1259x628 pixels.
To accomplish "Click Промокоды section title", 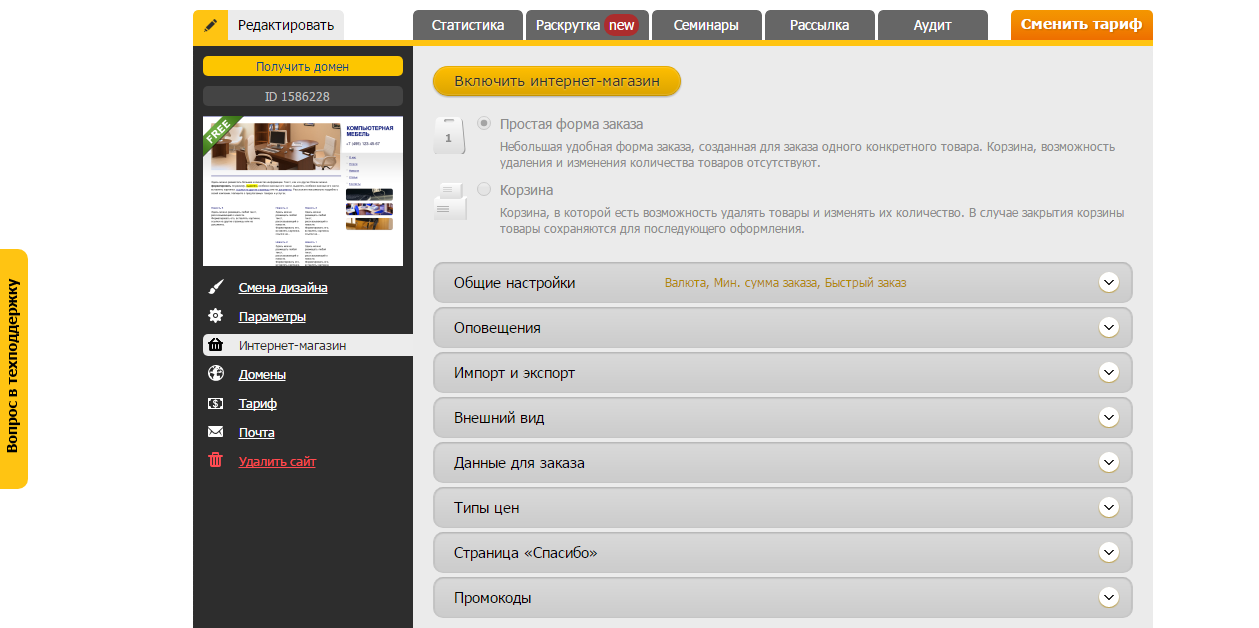I will 492,597.
